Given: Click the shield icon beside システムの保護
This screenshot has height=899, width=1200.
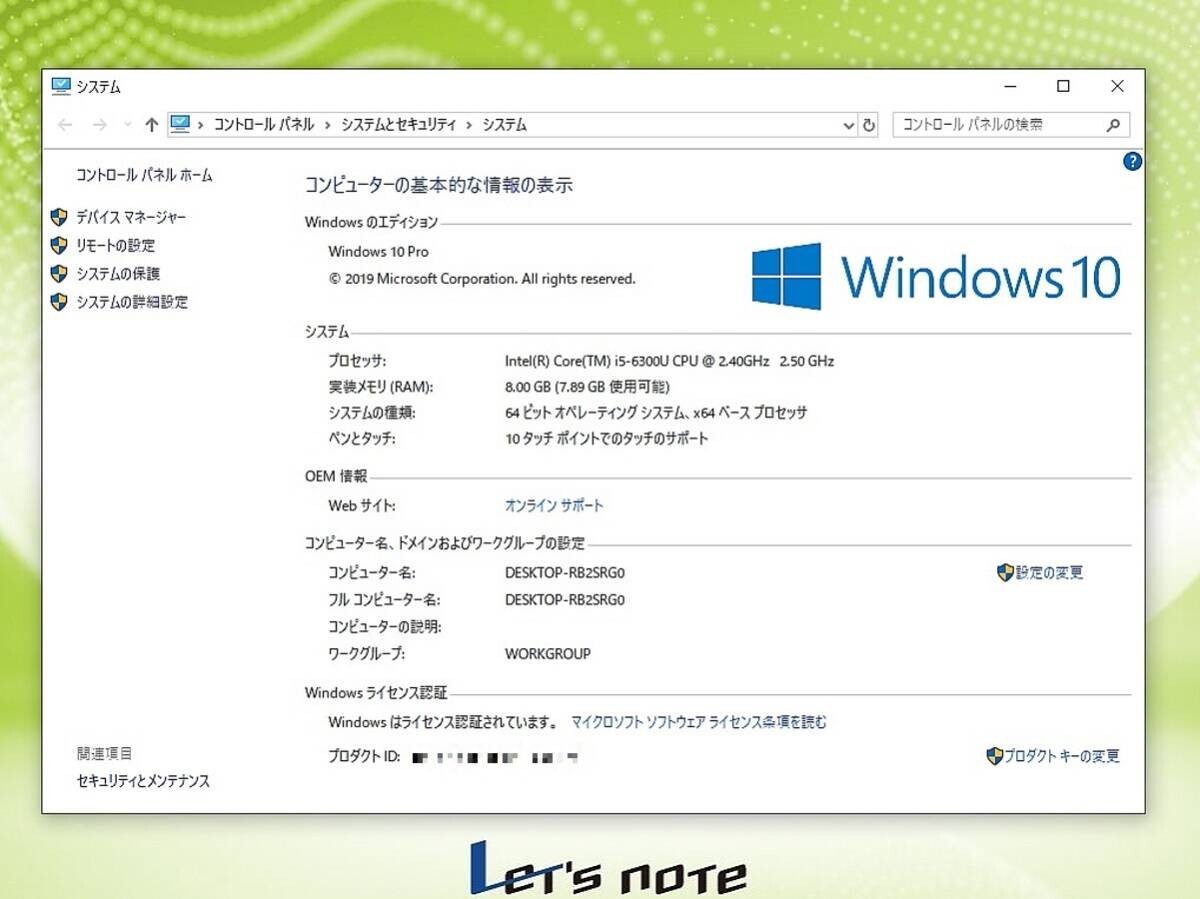Looking at the screenshot, I should [59, 273].
